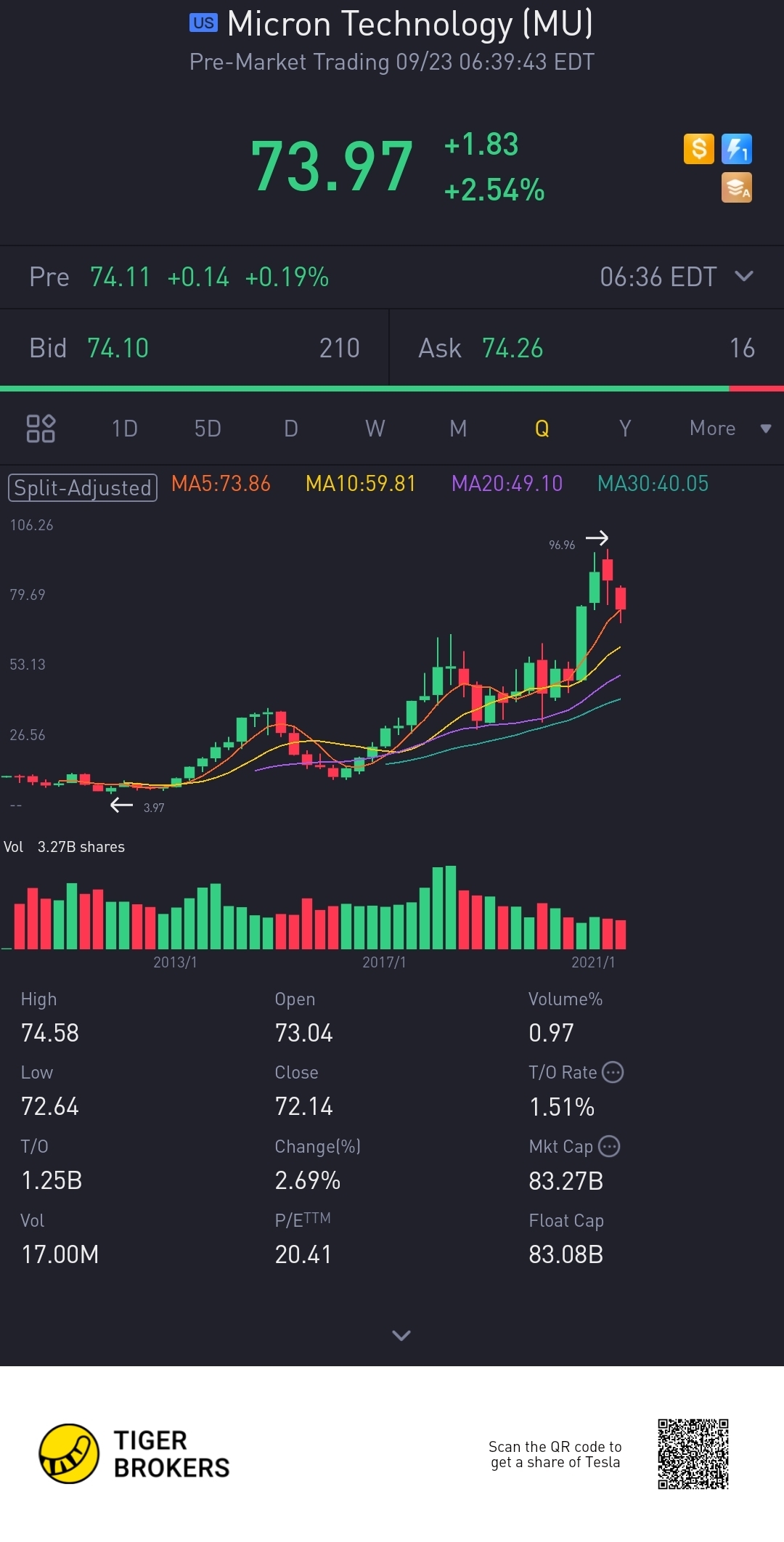Tap the Pre 74.11 pre-market price

[x=120, y=277]
